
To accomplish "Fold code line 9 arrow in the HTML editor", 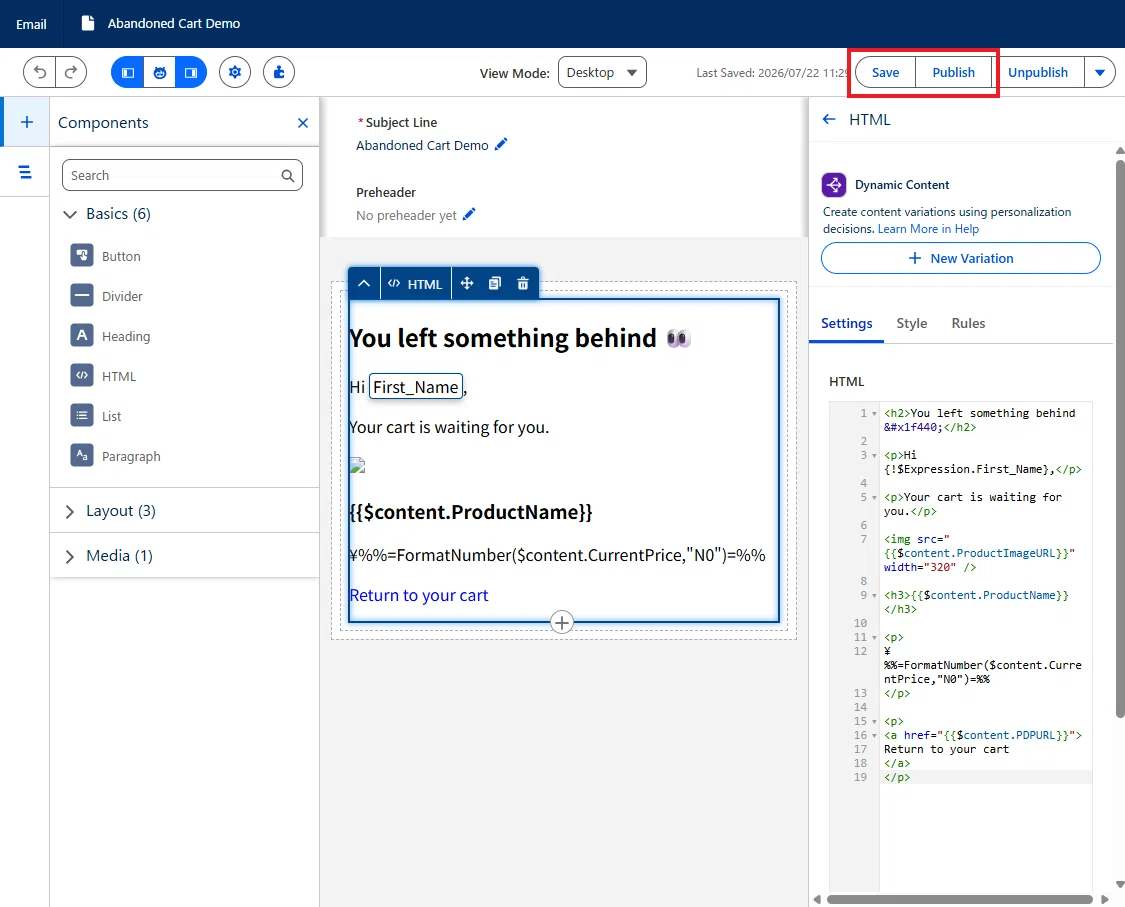I will pos(874,596).
